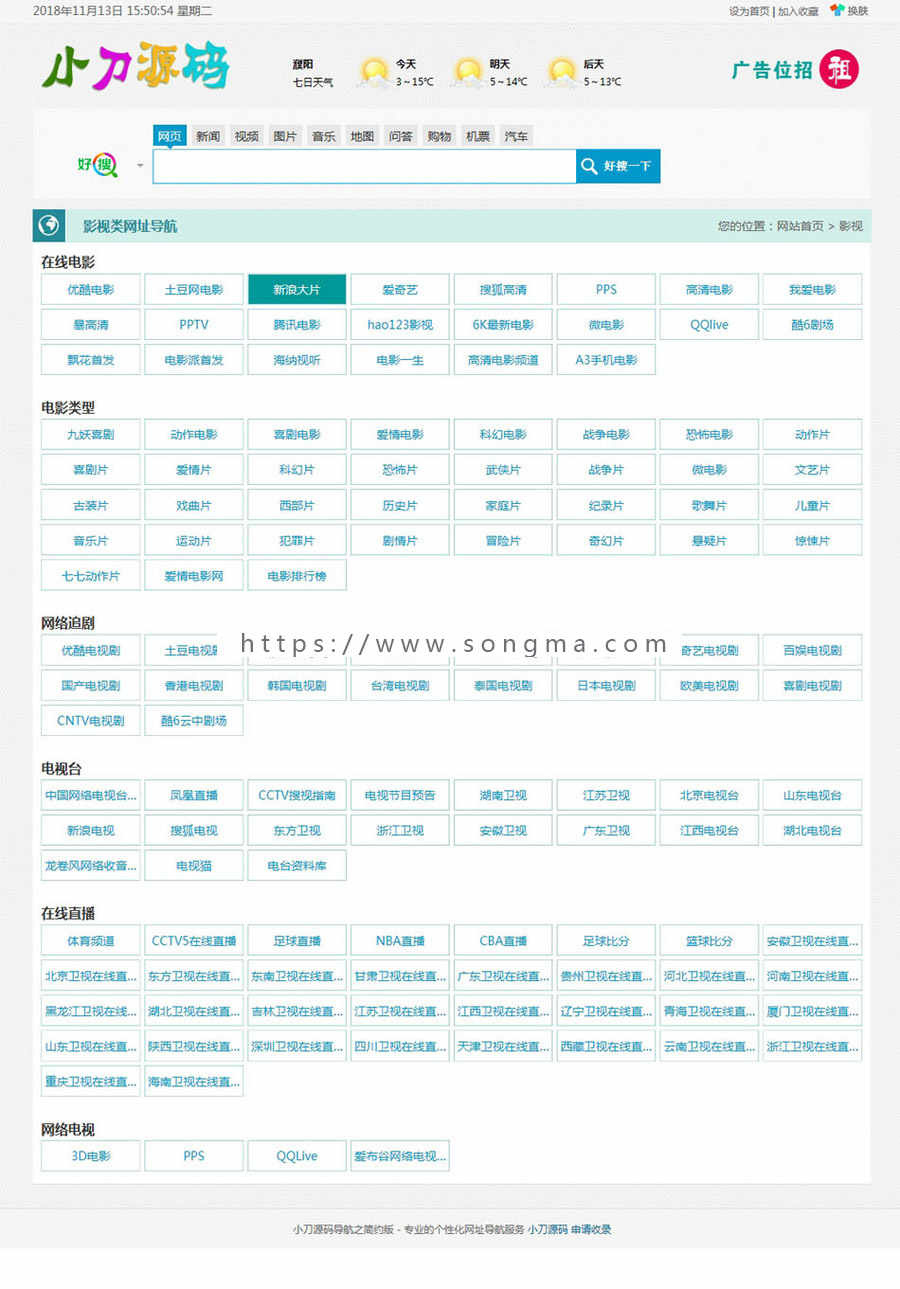Click the 浙江卫视 link
900x1289 pixels.
(400, 830)
